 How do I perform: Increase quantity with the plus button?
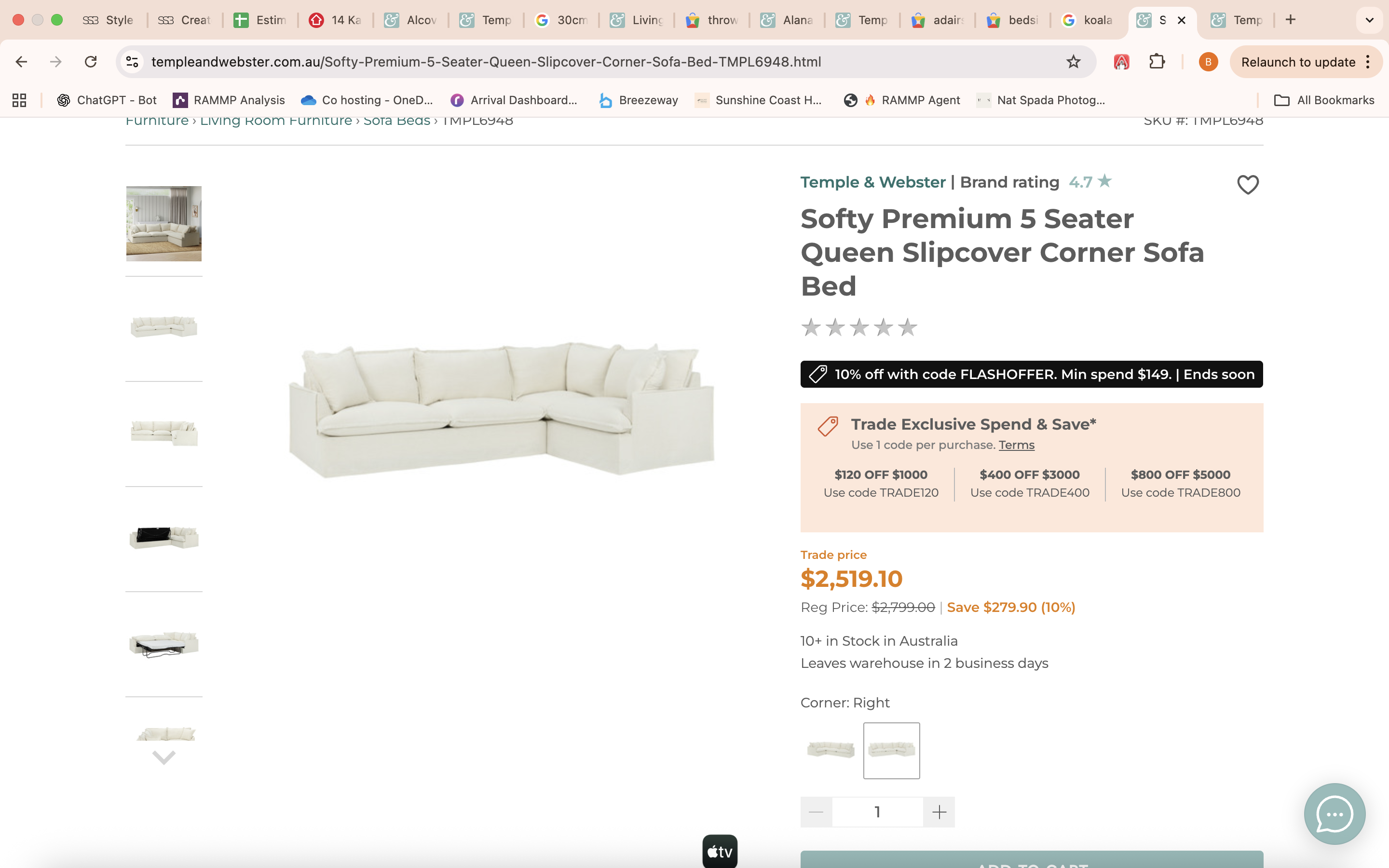click(939, 812)
